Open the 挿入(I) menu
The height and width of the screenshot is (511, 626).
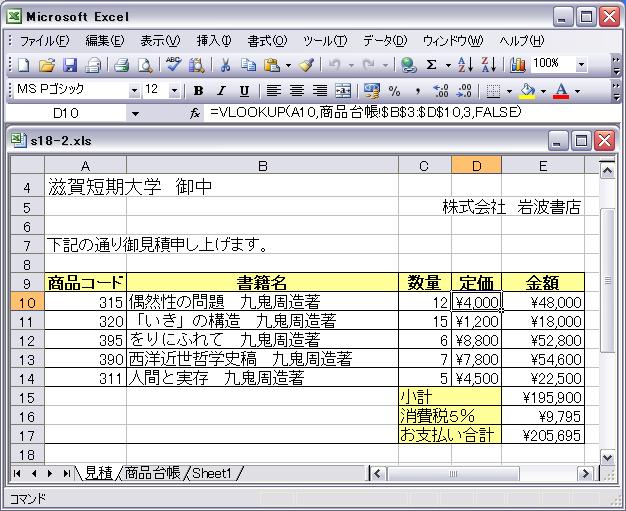pyautogui.click(x=214, y=41)
